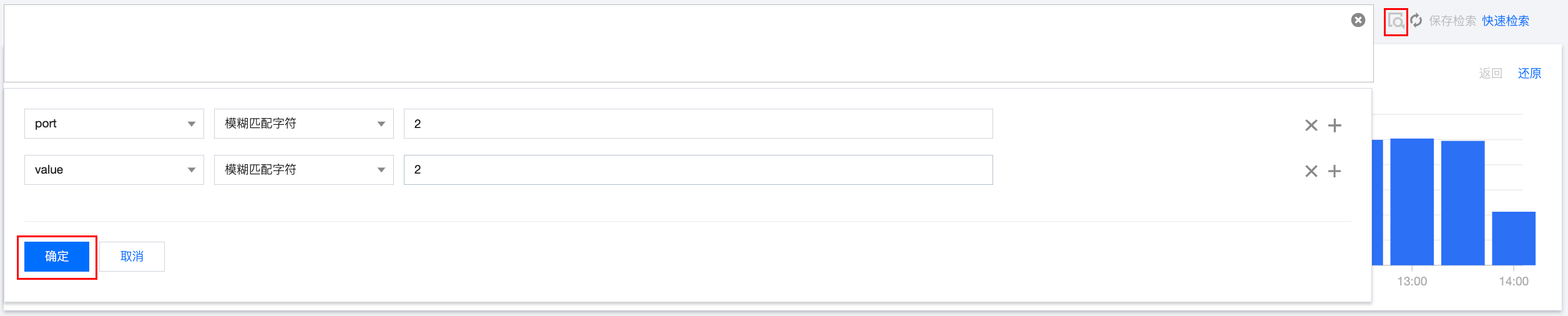Click the refresh icon beside 保存检索
Viewport: 1568px width, 316px height.
pyautogui.click(x=1416, y=21)
